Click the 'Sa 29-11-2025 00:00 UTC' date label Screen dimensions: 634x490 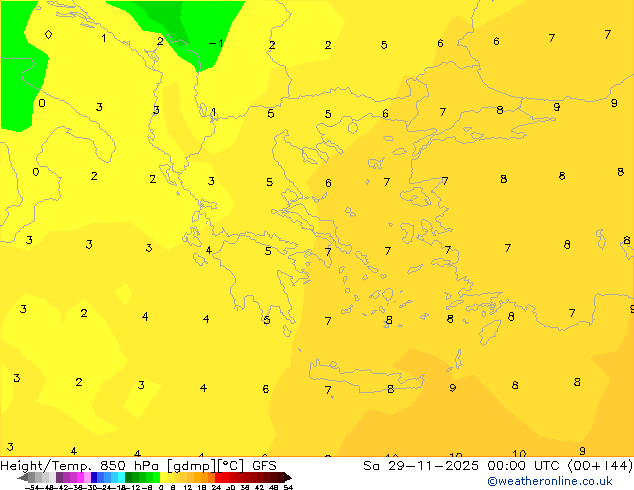463,466
